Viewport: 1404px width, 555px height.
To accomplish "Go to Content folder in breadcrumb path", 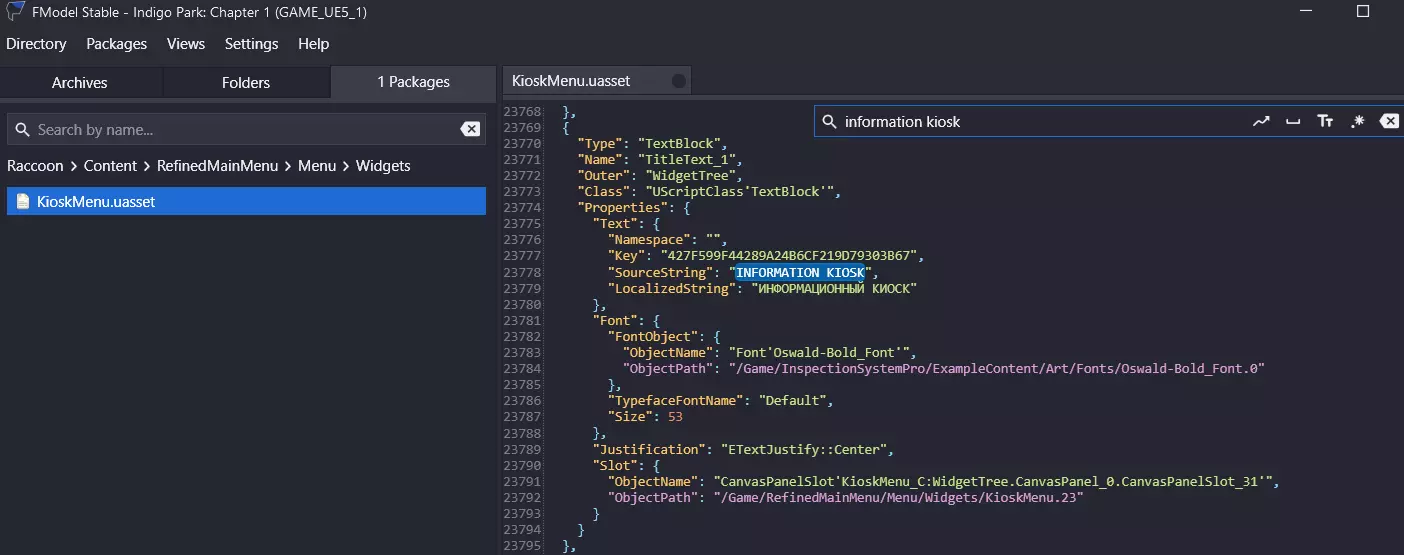I will click(110, 166).
